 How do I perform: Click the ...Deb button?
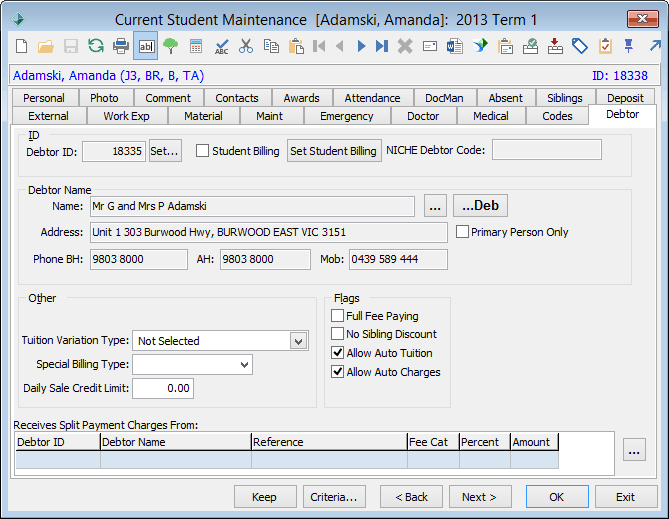[x=480, y=206]
